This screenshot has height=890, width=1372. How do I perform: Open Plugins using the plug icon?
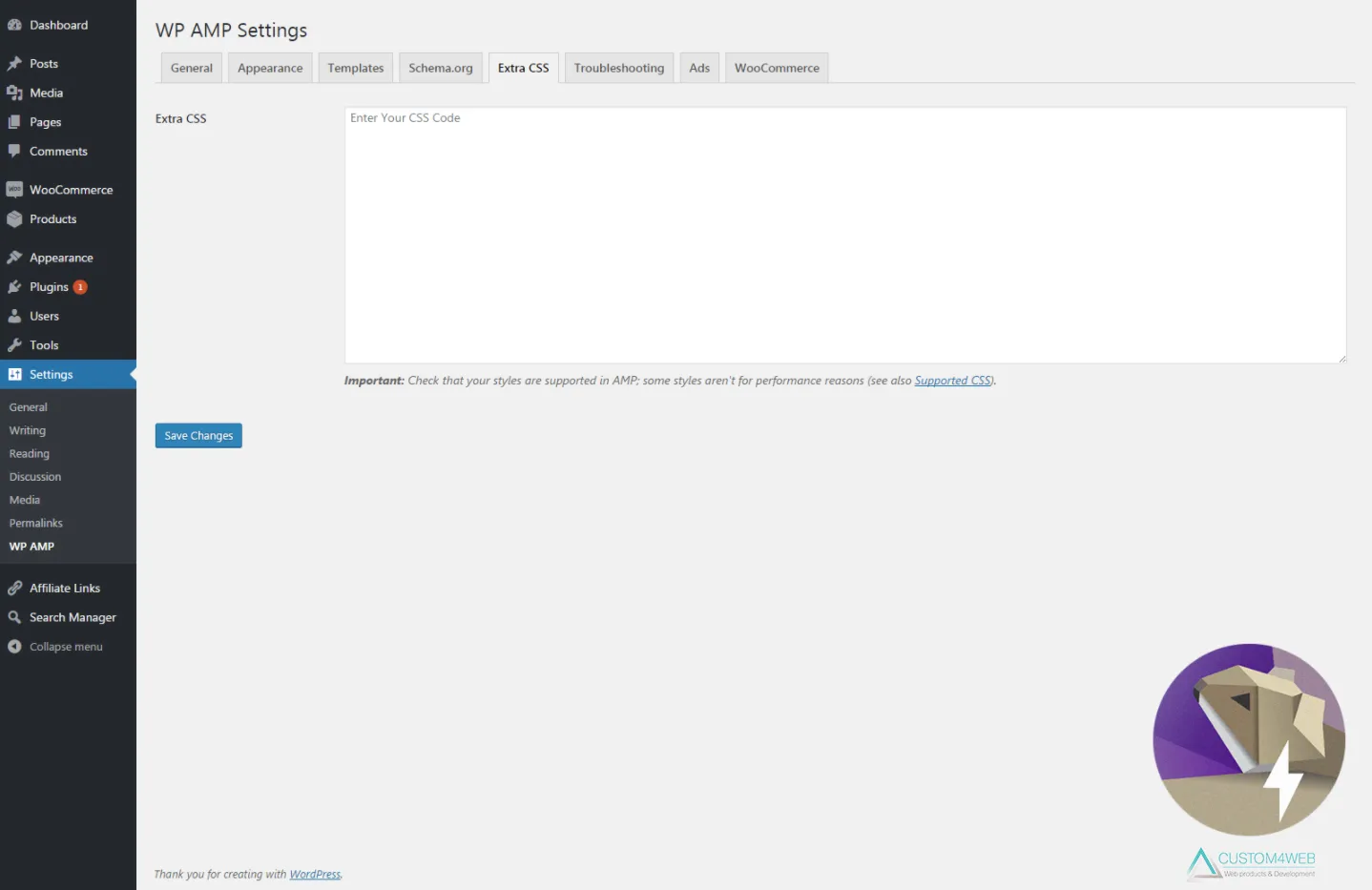click(x=15, y=287)
